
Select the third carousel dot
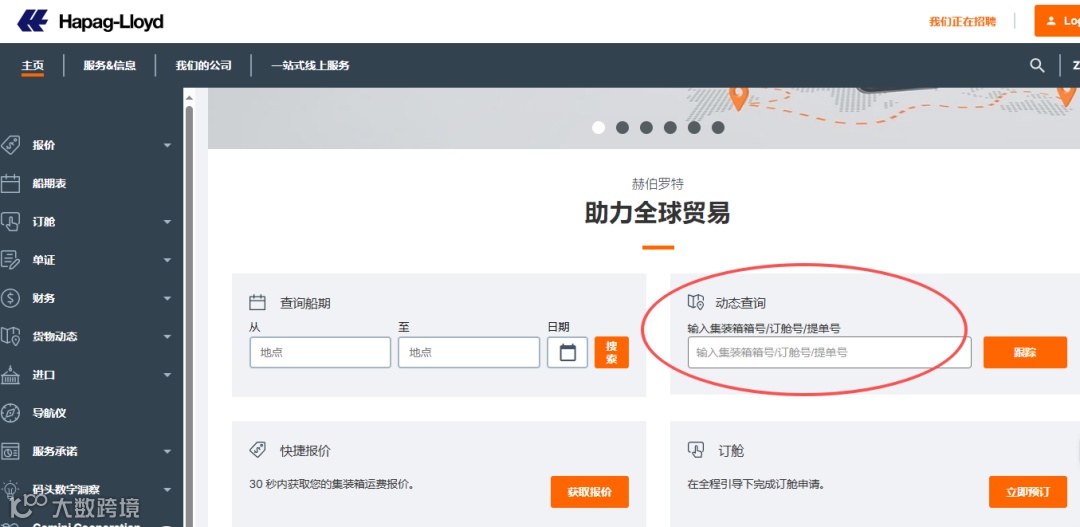pos(646,127)
